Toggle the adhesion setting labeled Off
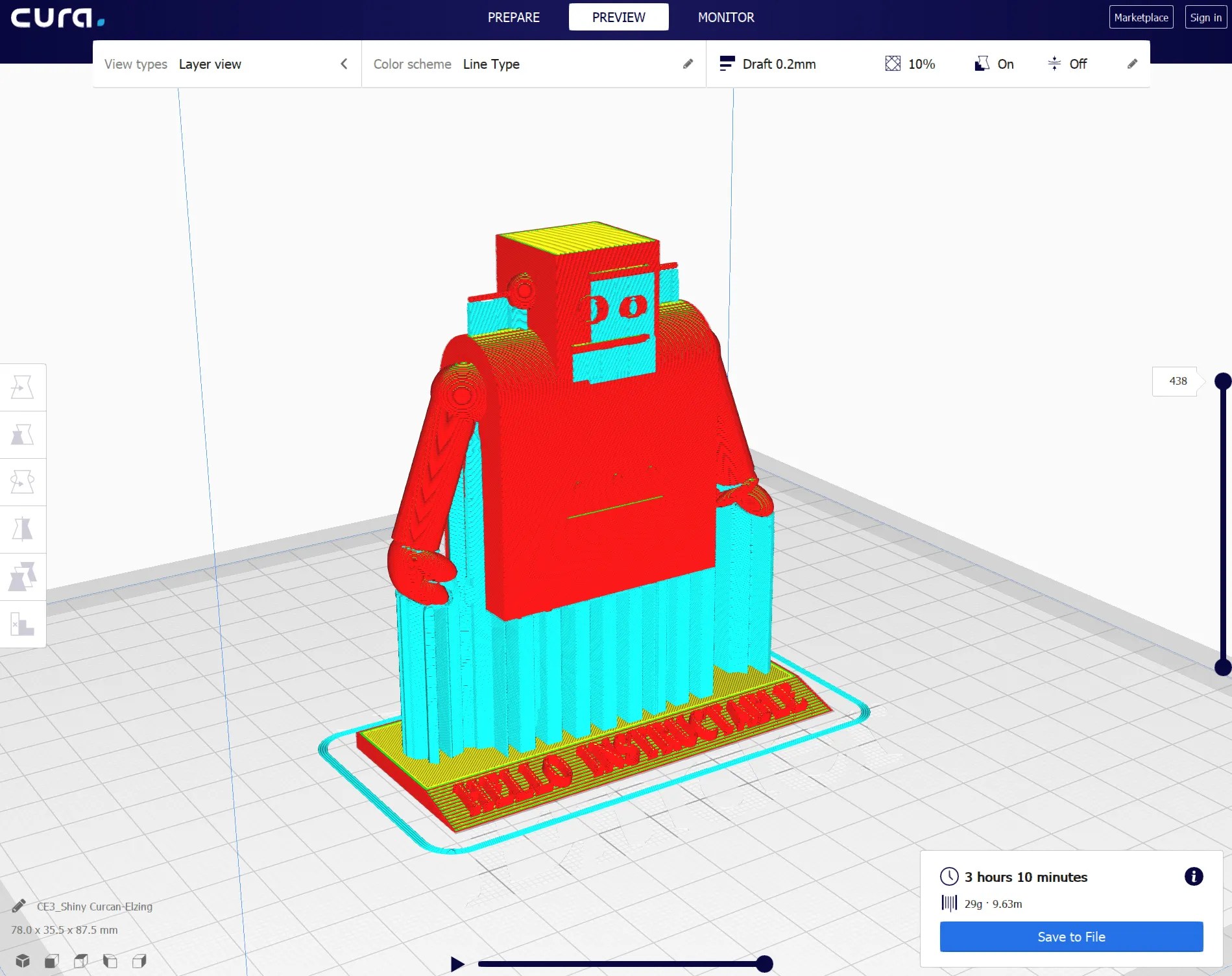1232x976 pixels. pos(1067,64)
